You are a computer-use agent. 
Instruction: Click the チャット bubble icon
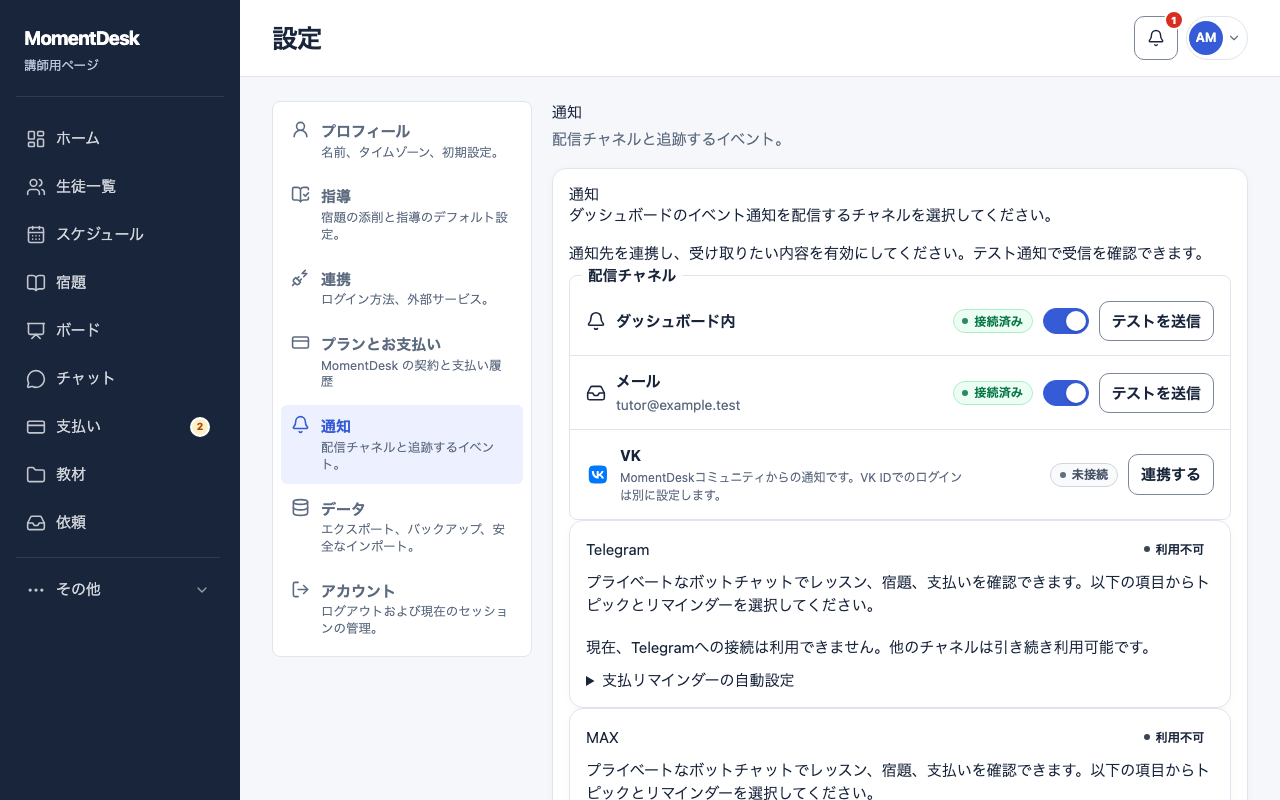click(36, 378)
